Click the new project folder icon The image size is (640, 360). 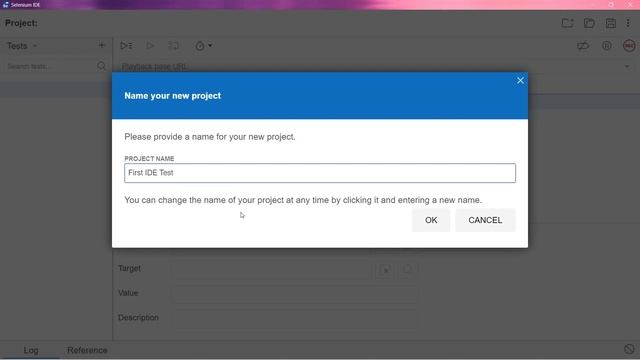tap(567, 23)
